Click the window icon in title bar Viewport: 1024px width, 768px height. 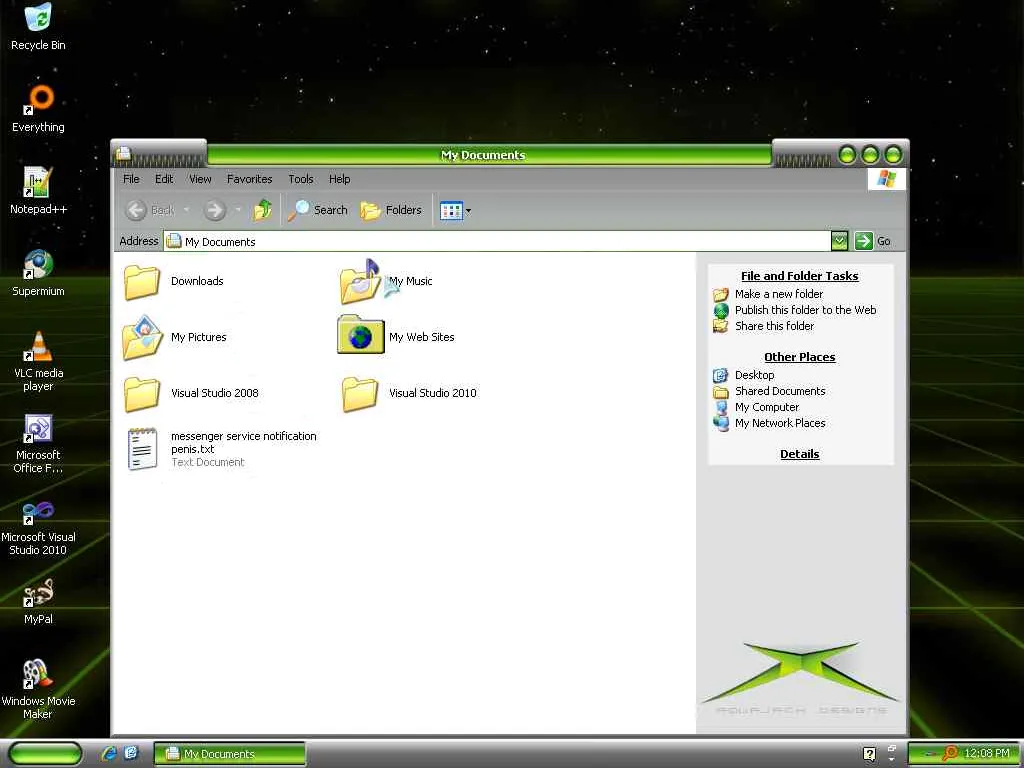[x=123, y=154]
